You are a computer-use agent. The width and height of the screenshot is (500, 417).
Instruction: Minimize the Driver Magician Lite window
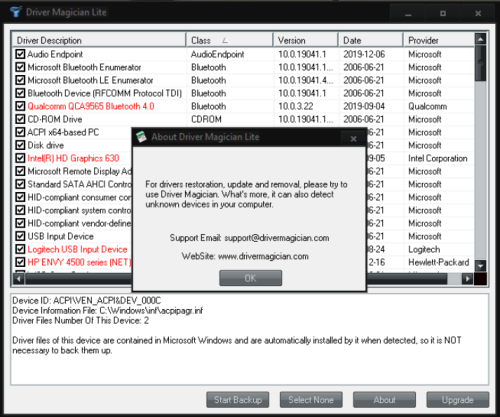coord(408,14)
